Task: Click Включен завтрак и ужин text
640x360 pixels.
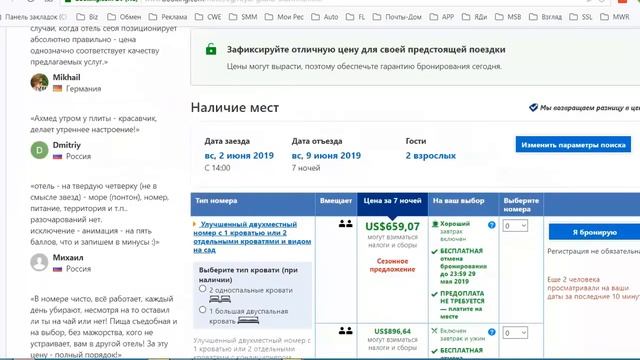Action: [x=462, y=334]
